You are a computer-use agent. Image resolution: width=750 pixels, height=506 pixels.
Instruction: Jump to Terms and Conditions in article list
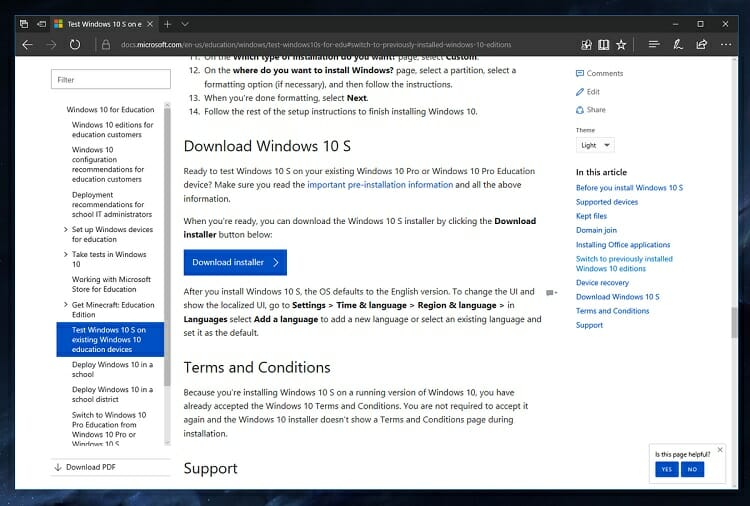pos(612,311)
